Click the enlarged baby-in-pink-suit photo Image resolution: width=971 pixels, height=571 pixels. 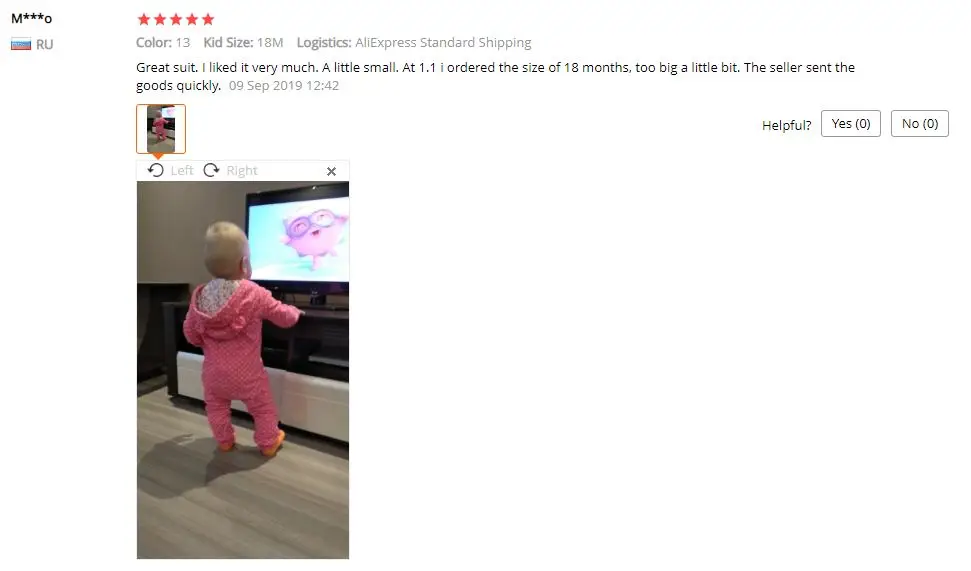click(x=243, y=370)
